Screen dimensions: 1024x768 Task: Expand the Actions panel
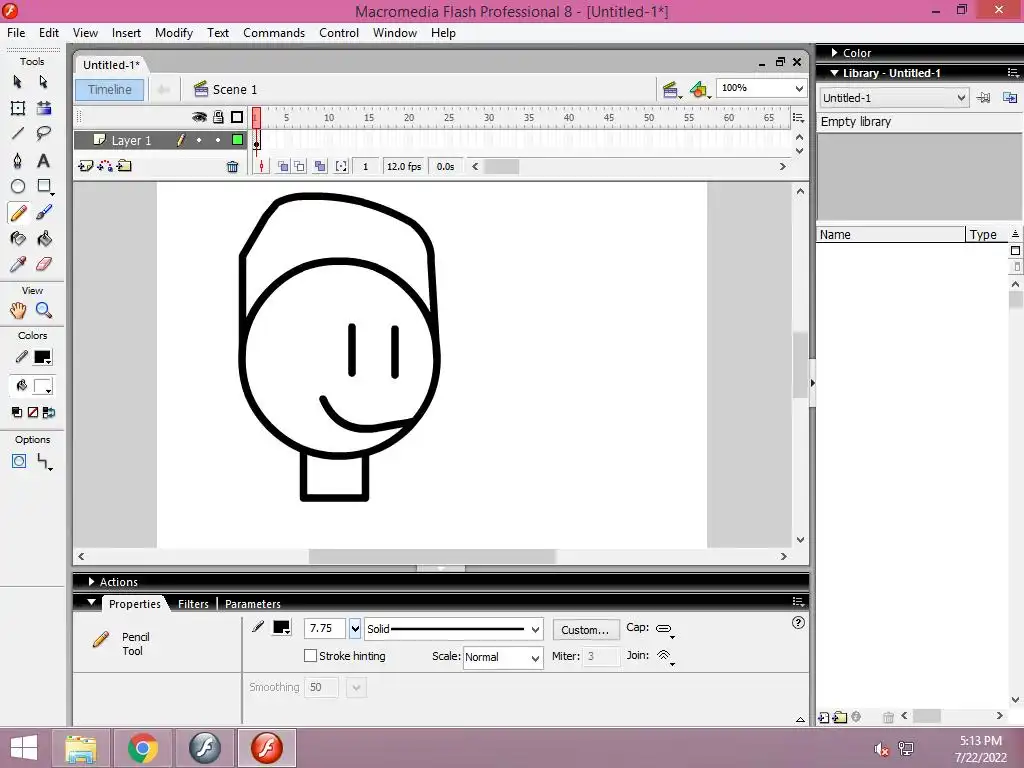pyautogui.click(x=118, y=582)
